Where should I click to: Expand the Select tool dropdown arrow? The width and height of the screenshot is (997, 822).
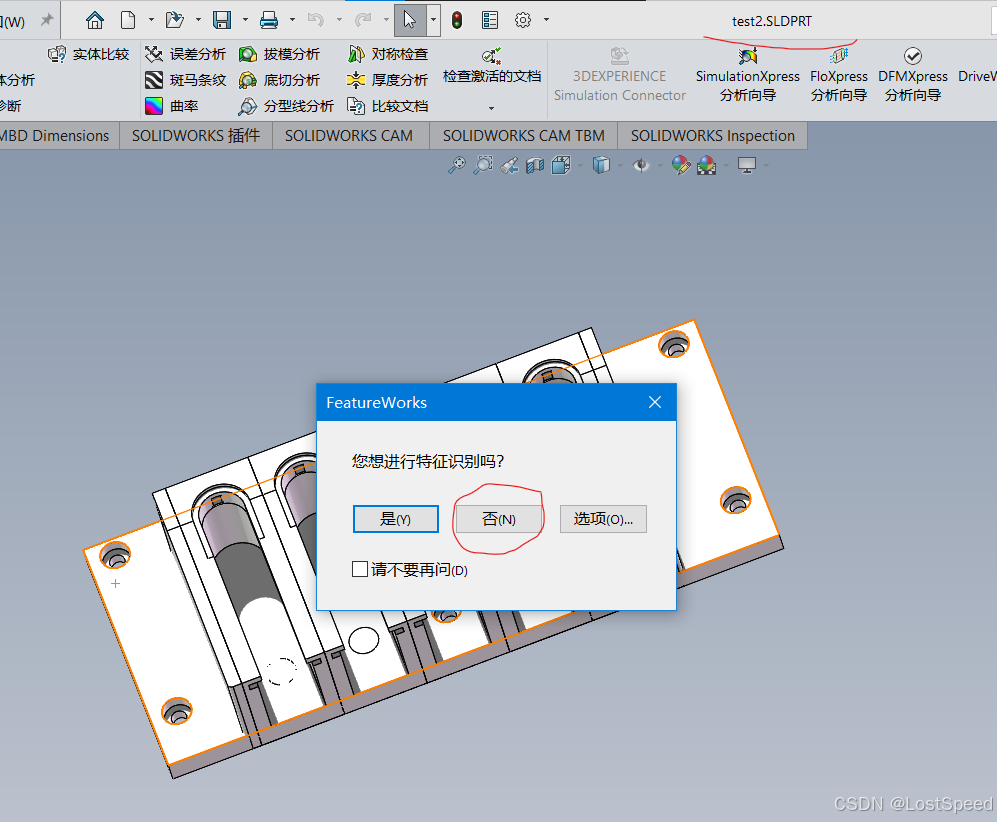[x=434, y=20]
